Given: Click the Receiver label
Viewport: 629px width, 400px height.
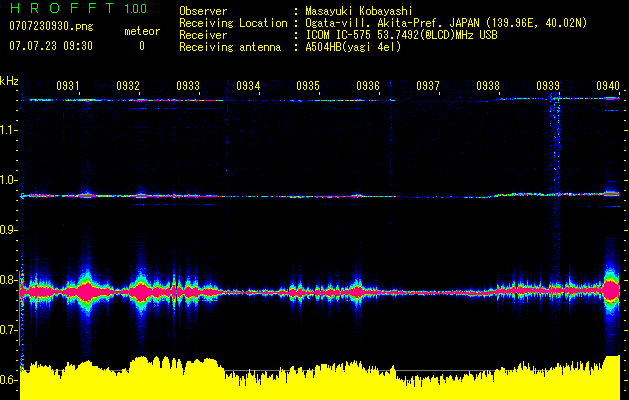Looking at the screenshot, I should (x=203, y=35).
